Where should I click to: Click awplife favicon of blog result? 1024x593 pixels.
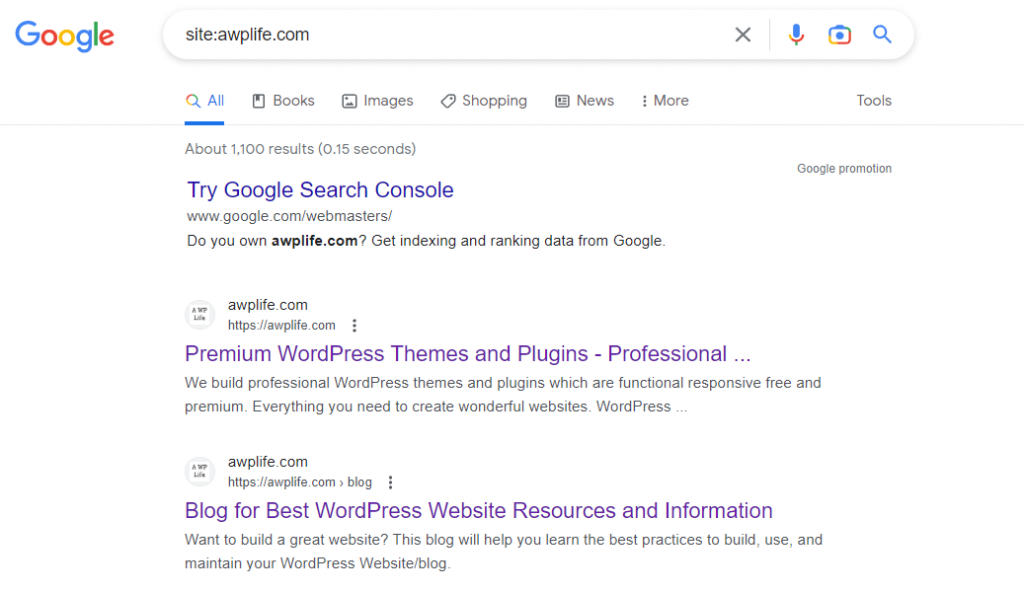200,472
